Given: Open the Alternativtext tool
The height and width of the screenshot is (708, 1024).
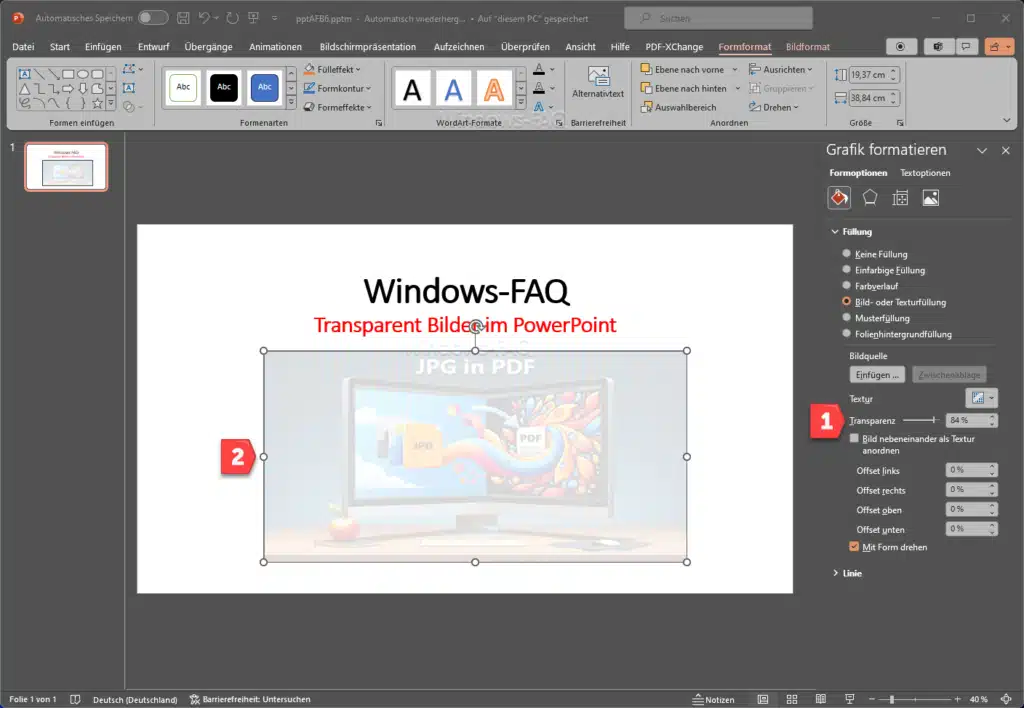Looking at the screenshot, I should point(598,83).
